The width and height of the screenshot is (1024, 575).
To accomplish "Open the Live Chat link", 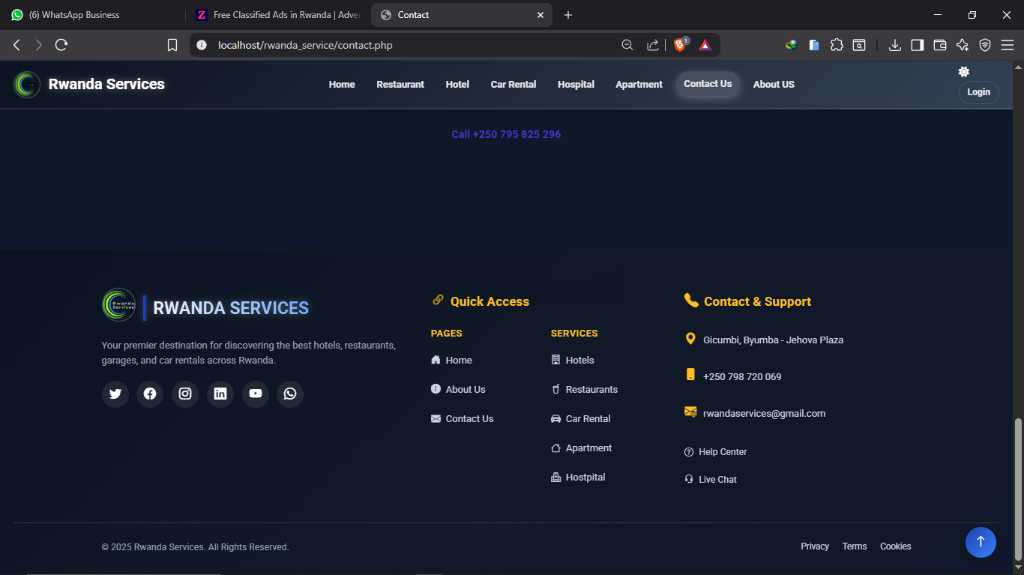I will tap(711, 480).
